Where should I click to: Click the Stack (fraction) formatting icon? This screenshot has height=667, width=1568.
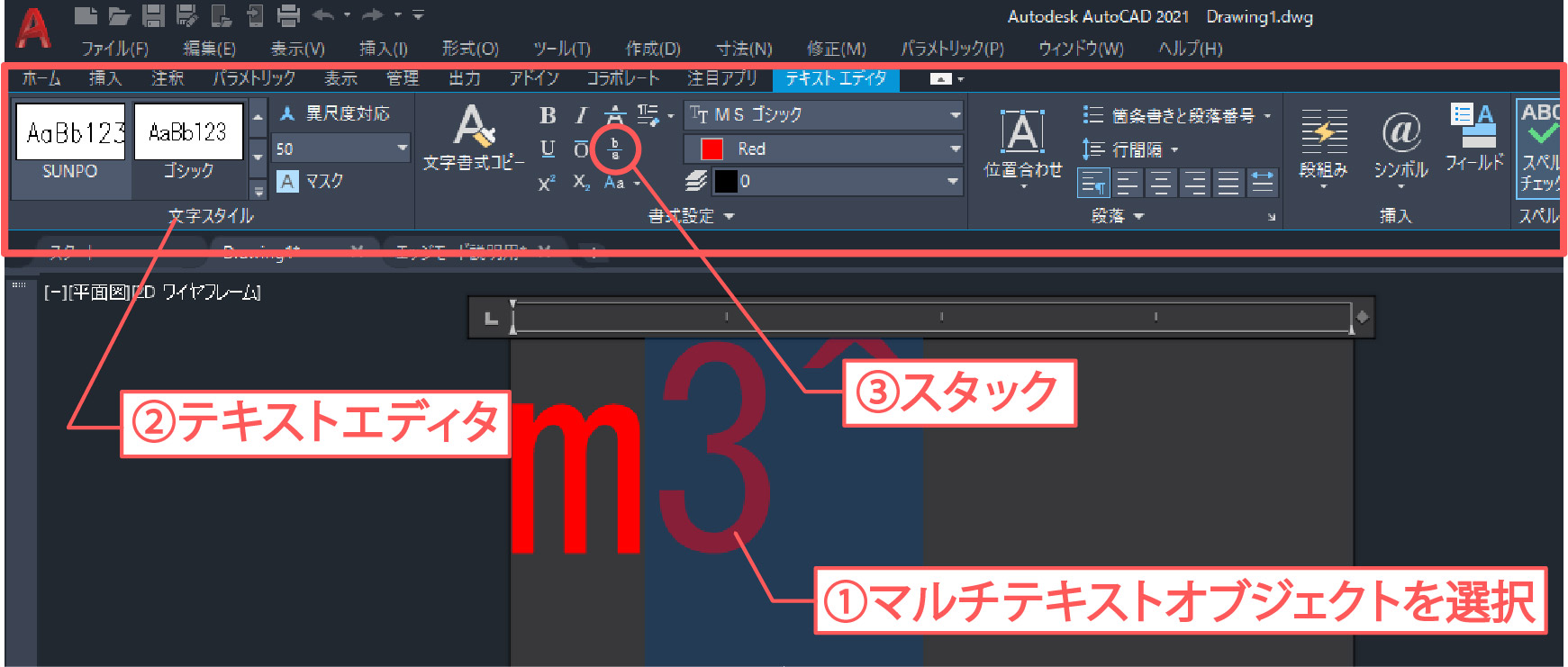tap(615, 149)
